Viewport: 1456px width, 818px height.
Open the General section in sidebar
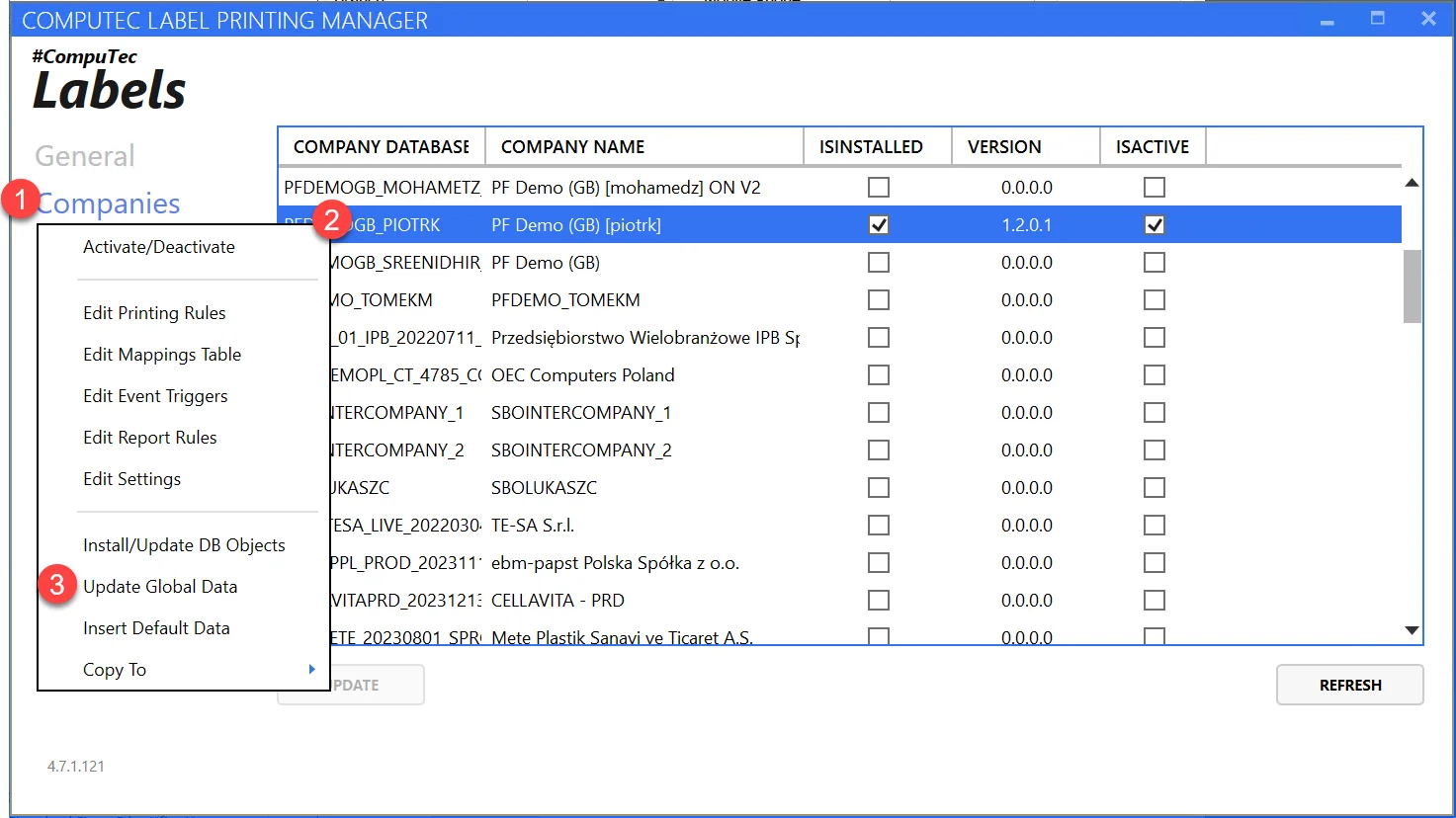[x=85, y=156]
